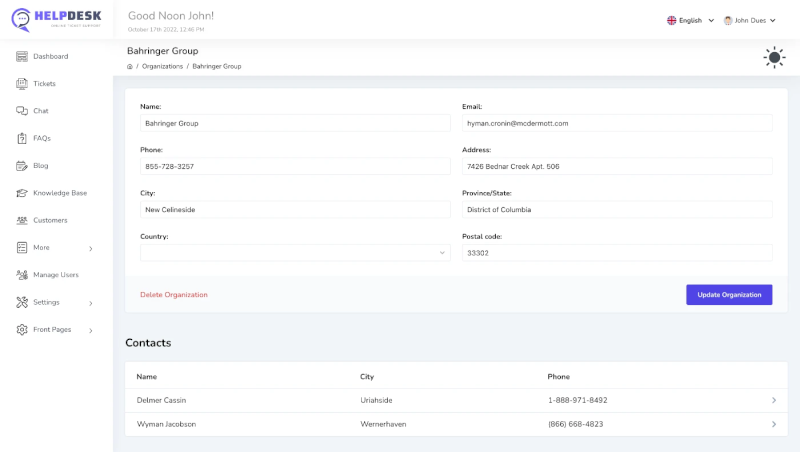Viewport: 800px width, 452px height.
Task: Click the Customers people icon
Action: 22,220
